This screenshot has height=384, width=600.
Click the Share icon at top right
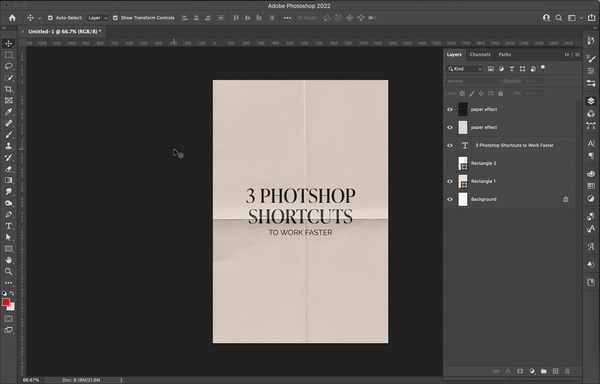pos(592,18)
